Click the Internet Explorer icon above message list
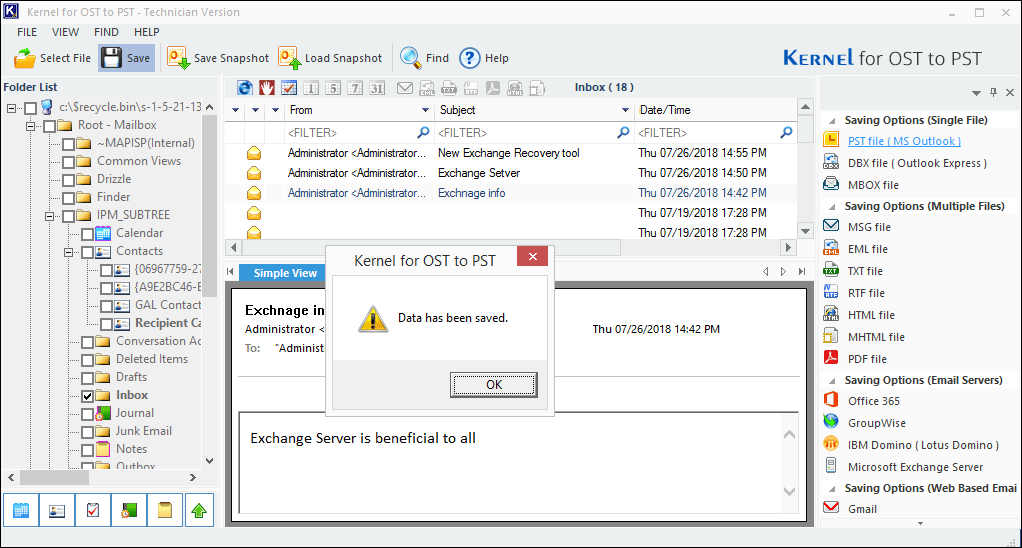1022x548 pixels. click(x=244, y=88)
